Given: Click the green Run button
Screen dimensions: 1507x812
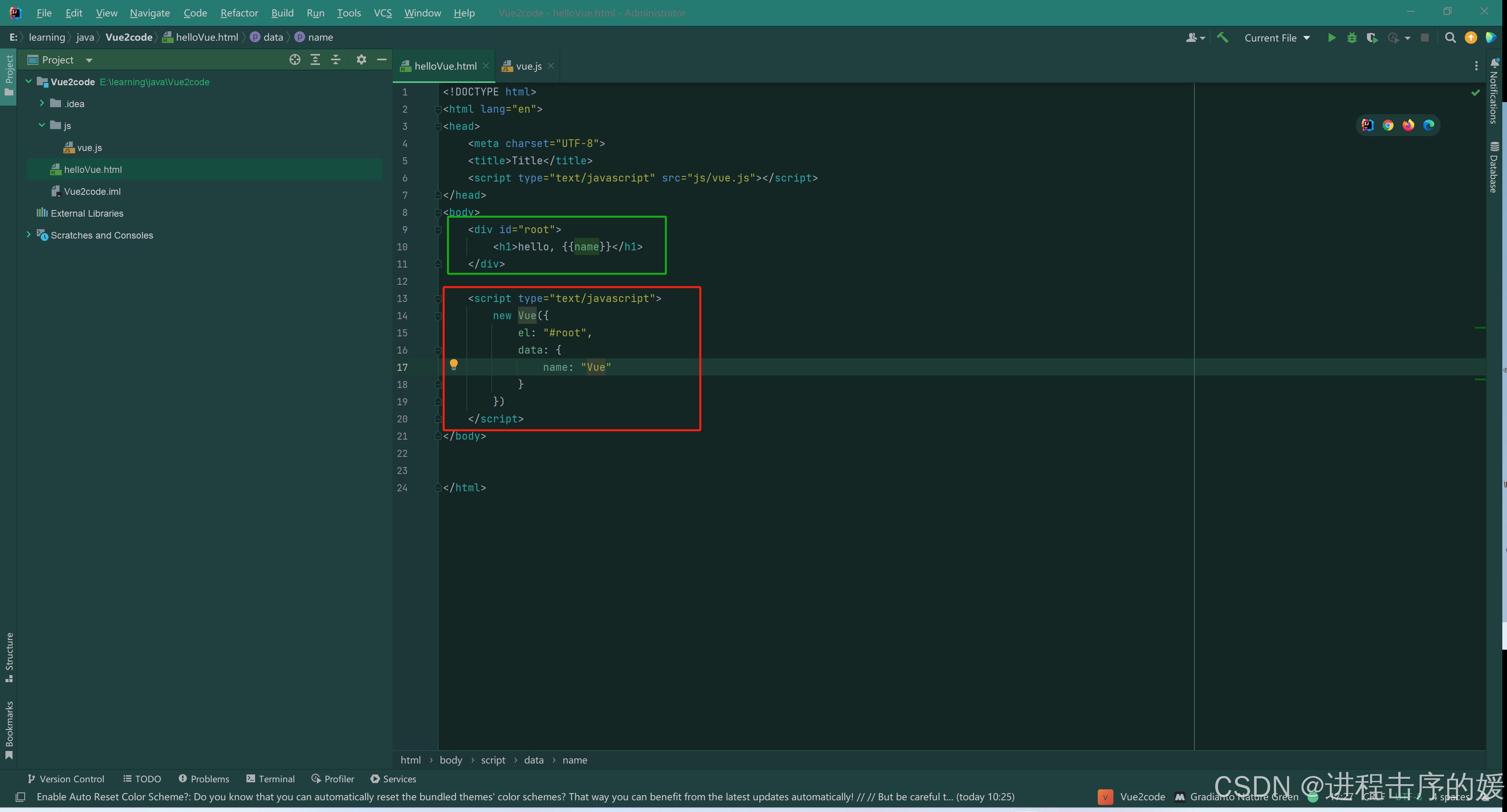Looking at the screenshot, I should 1331,38.
